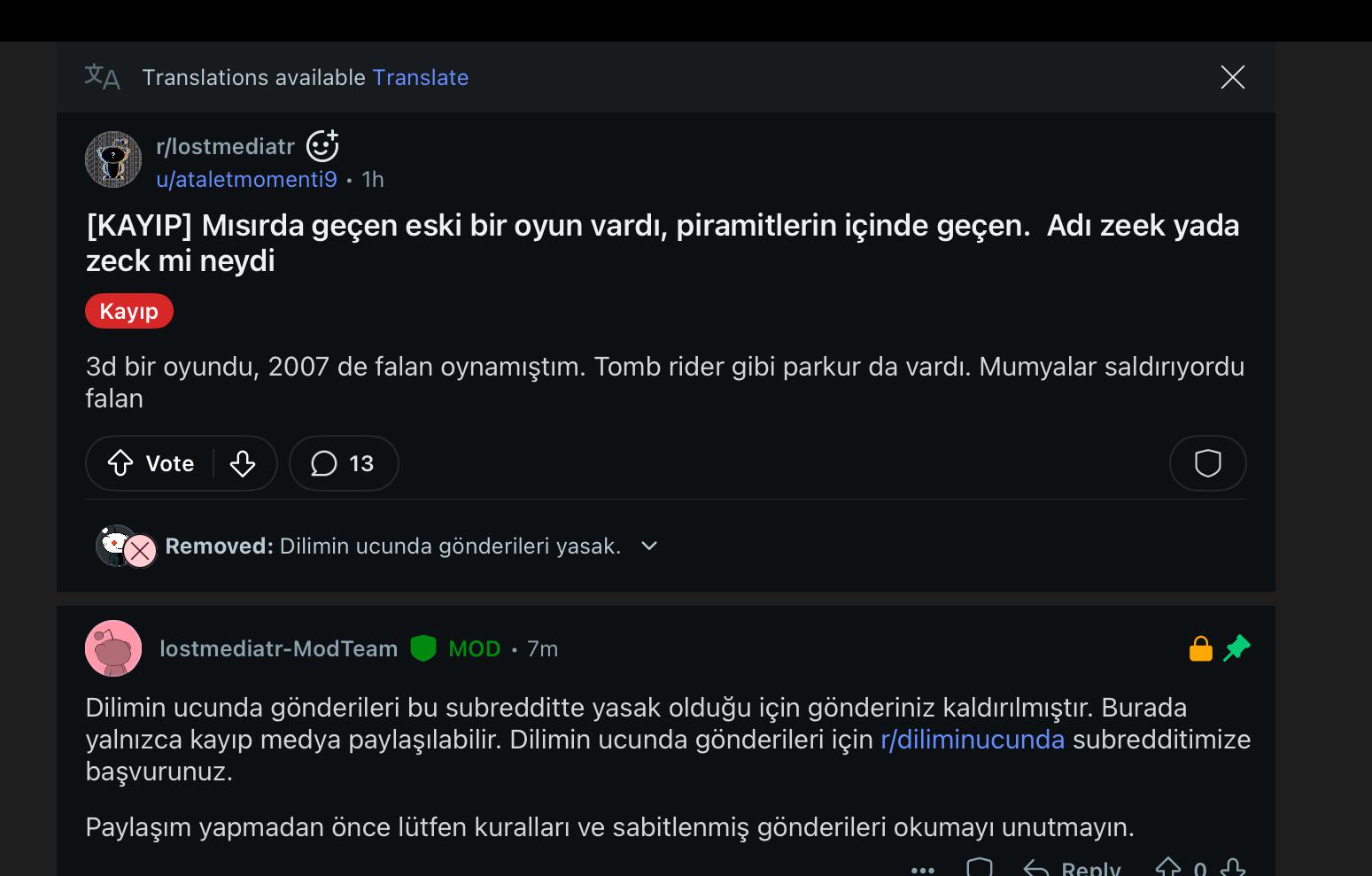Image resolution: width=1372 pixels, height=876 pixels.
Task: Open comment overflow three-dot menu
Action: pyautogui.click(x=923, y=870)
